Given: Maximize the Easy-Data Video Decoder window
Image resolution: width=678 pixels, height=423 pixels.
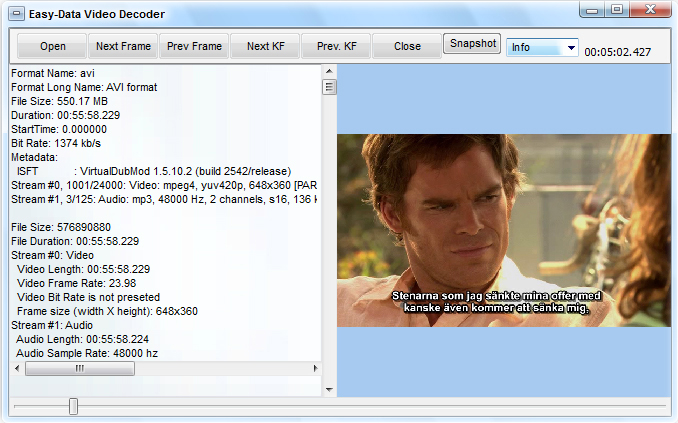Looking at the screenshot, I should 617,10.
